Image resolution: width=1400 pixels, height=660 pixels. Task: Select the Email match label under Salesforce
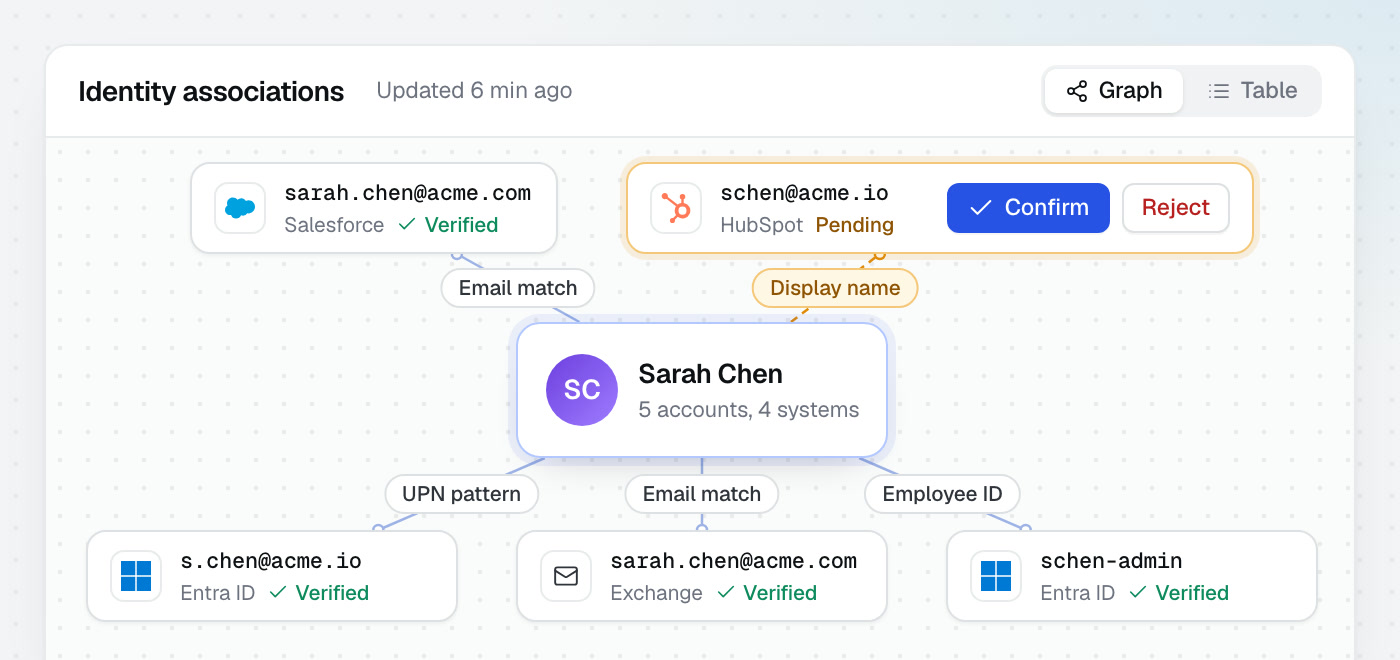coord(518,288)
